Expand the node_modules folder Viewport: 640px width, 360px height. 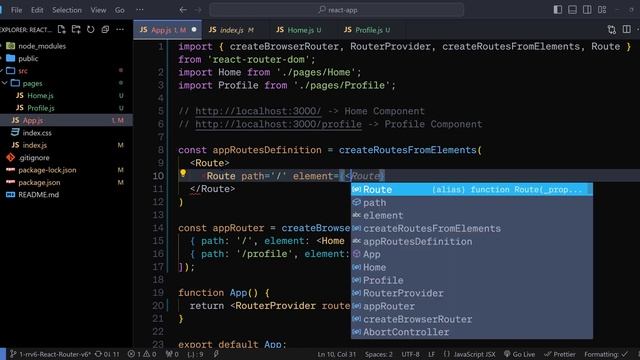tap(42, 46)
